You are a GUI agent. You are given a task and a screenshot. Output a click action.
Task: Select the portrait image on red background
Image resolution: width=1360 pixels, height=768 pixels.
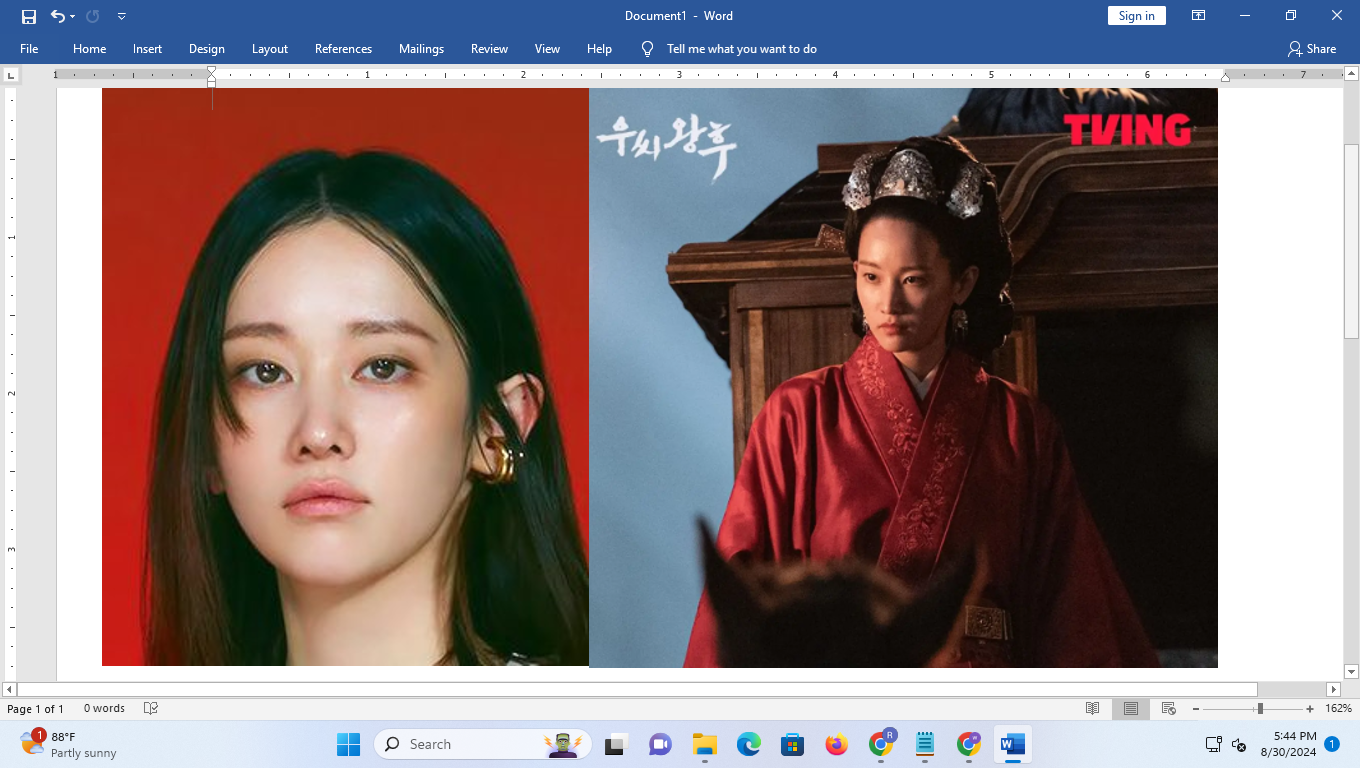pyautogui.click(x=345, y=377)
